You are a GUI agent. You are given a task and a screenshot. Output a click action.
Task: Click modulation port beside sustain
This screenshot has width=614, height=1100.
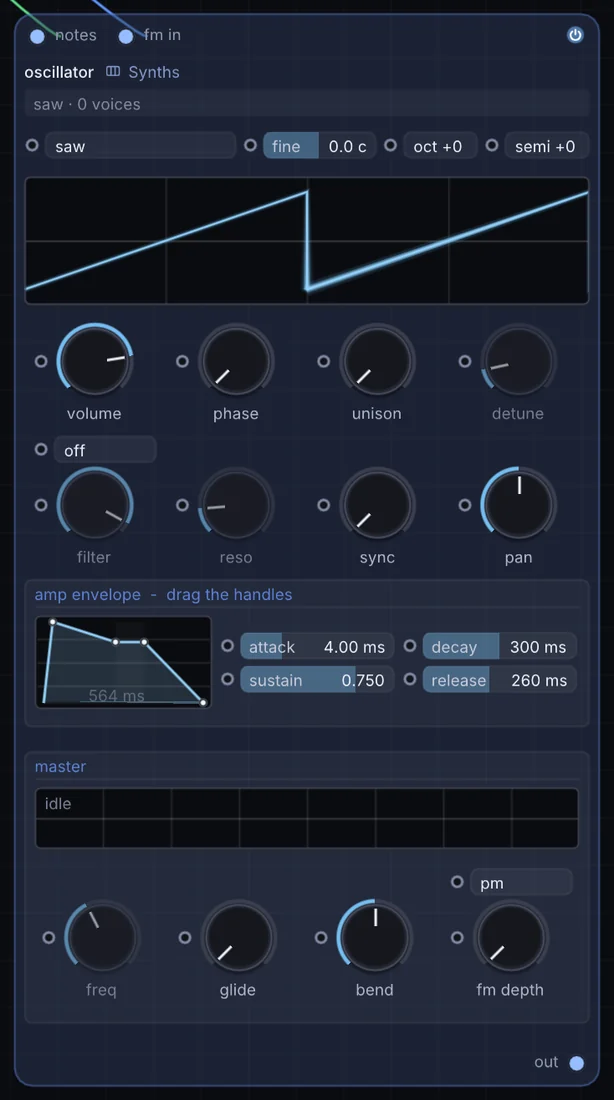pos(227,679)
